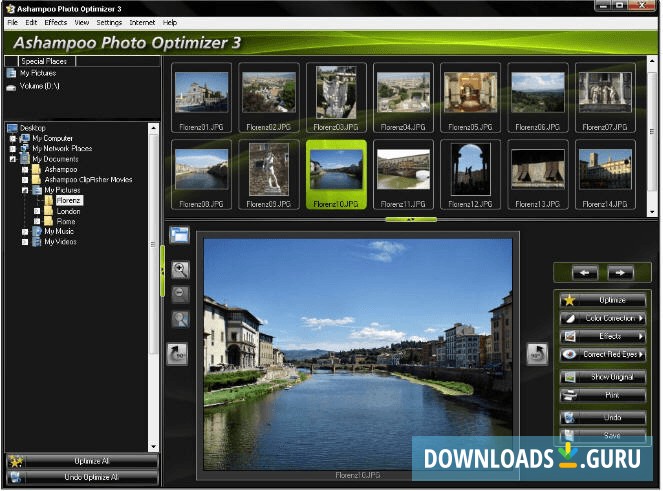
Task: Expand the Ashampoo folder node
Action: (x=25, y=170)
